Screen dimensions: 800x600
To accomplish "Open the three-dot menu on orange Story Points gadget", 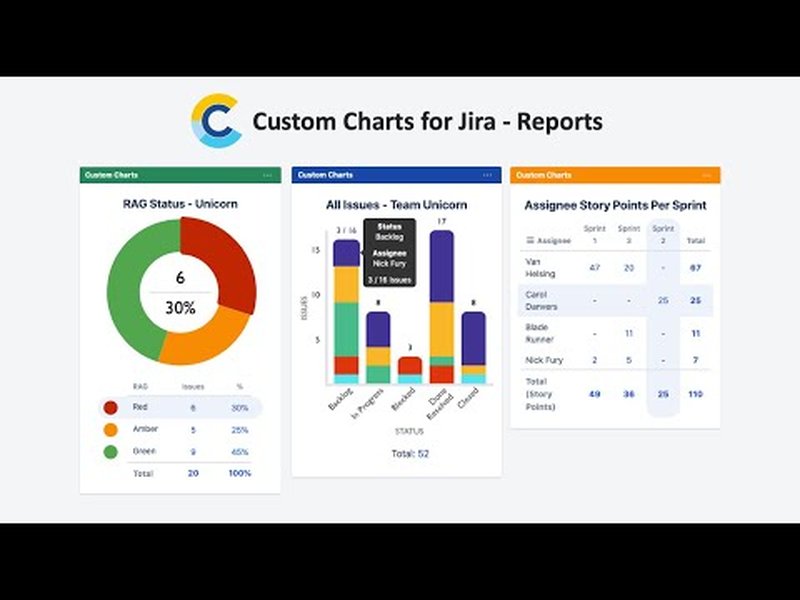I will (x=706, y=176).
